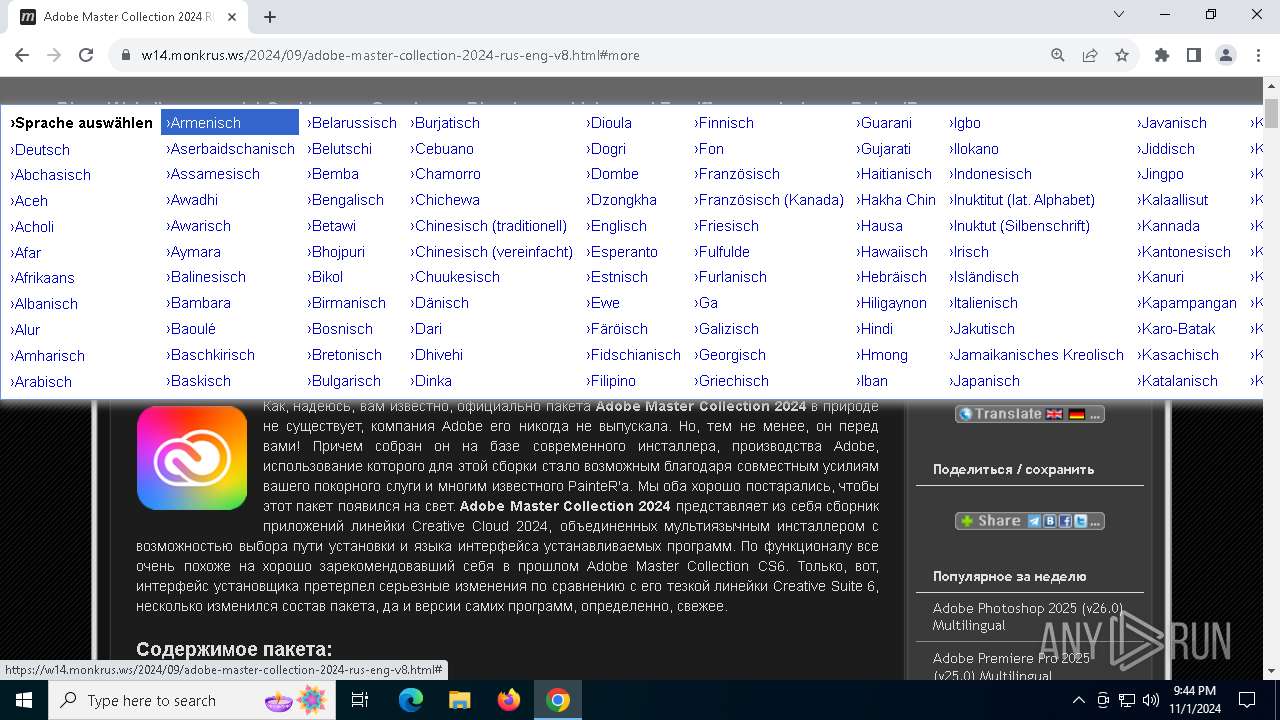
Task: Select Japanisch from the languages
Action: [984, 381]
